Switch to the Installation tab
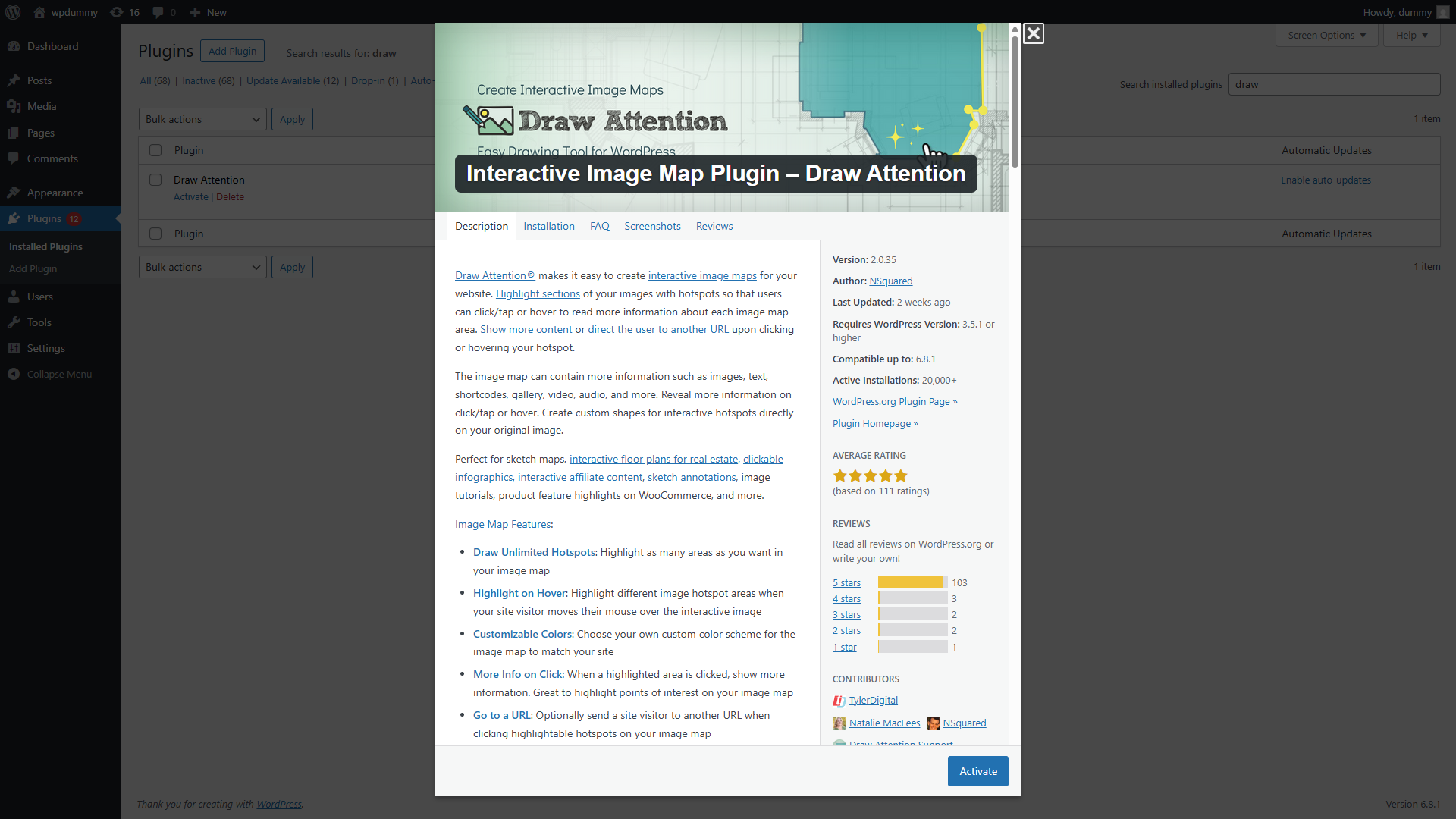The width and height of the screenshot is (1456, 819). point(549,226)
